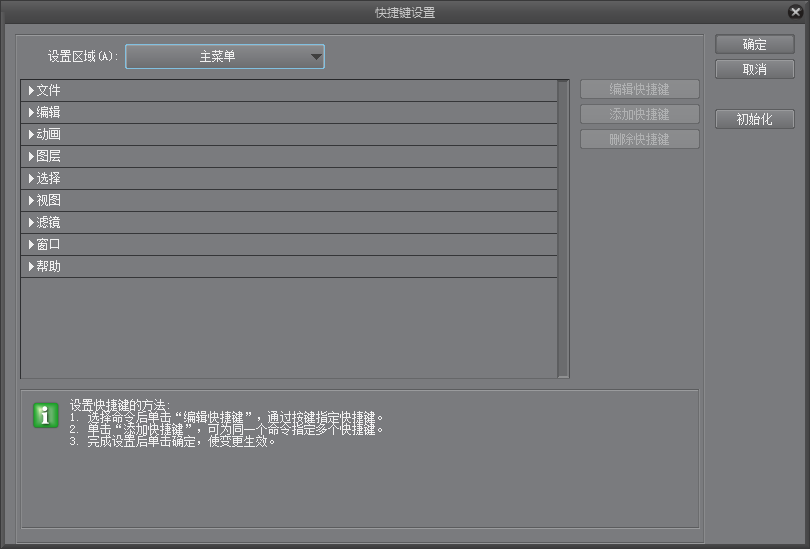Click the 删除快捷键 button

coord(639,140)
